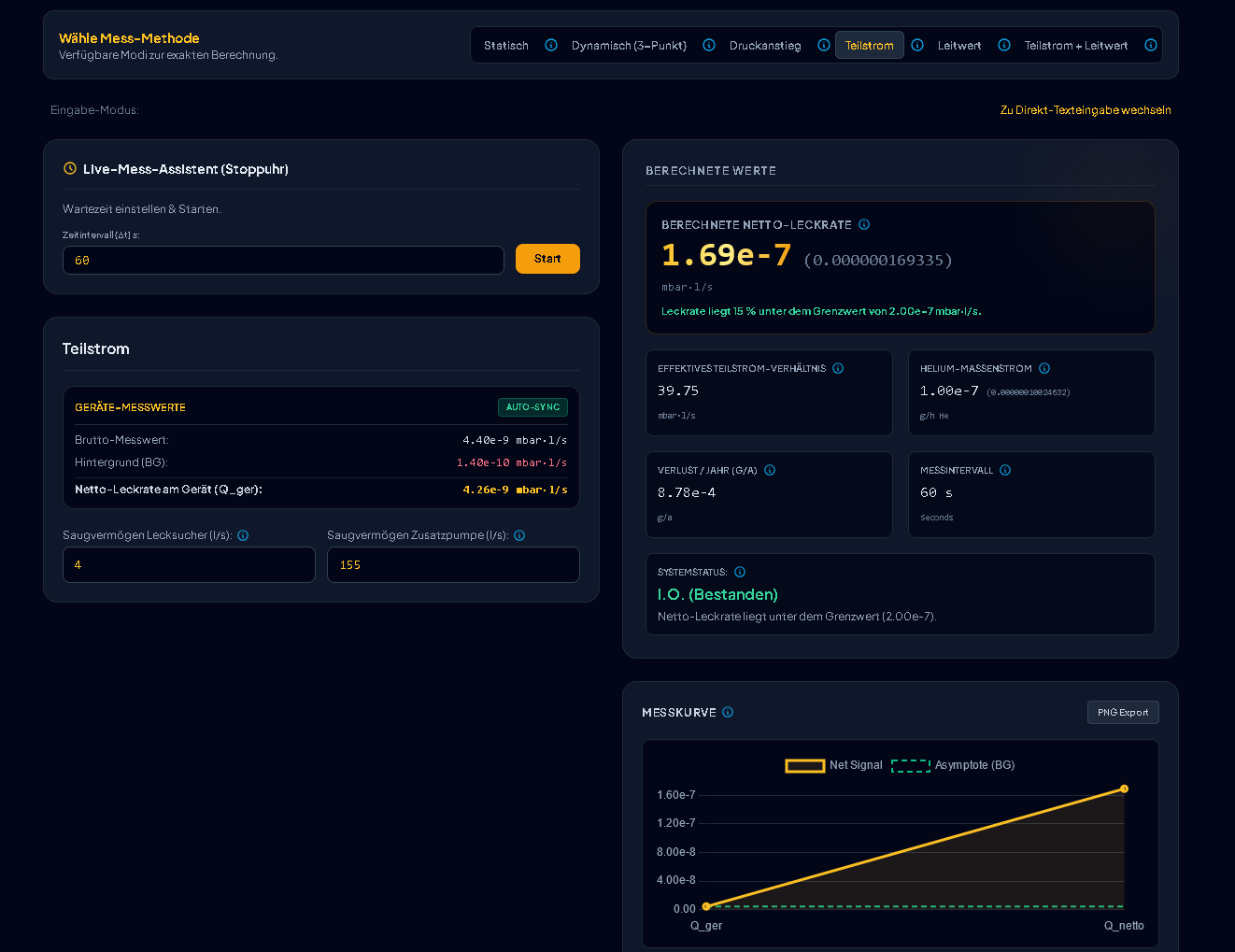This screenshot has width=1235, height=952.
Task: Click the stopwatch clock icon
Action: (70, 169)
